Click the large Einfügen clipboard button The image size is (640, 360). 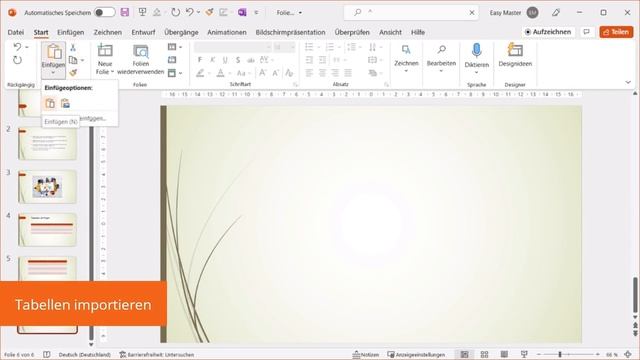pyautogui.click(x=53, y=53)
